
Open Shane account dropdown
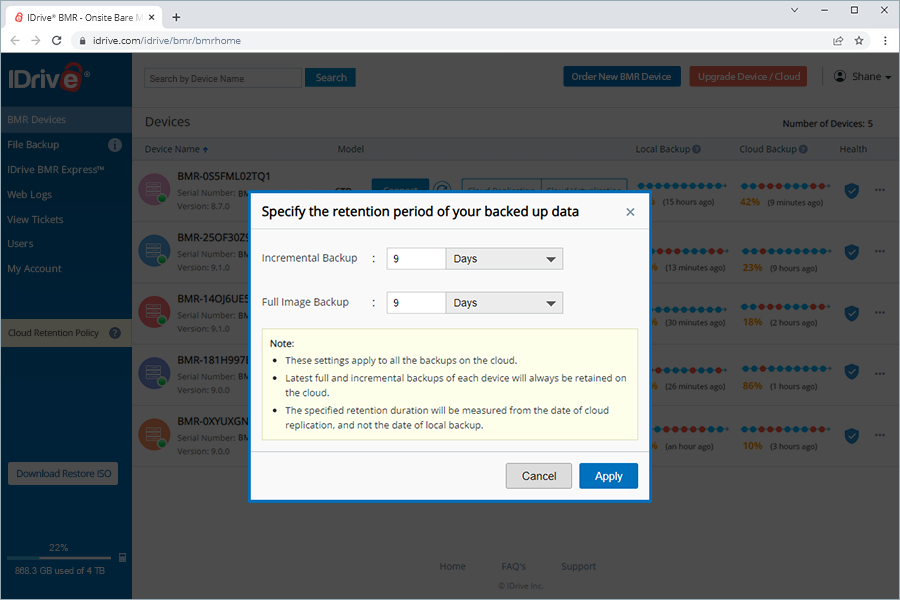tap(863, 76)
